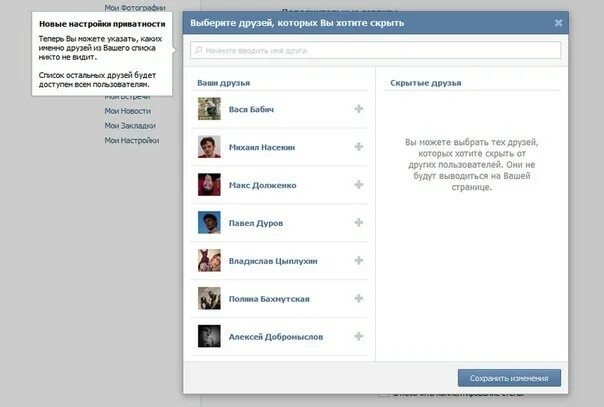The image size is (604, 407).
Task: Add Алексей Добромыслов to hidden friends
Action: [359, 336]
